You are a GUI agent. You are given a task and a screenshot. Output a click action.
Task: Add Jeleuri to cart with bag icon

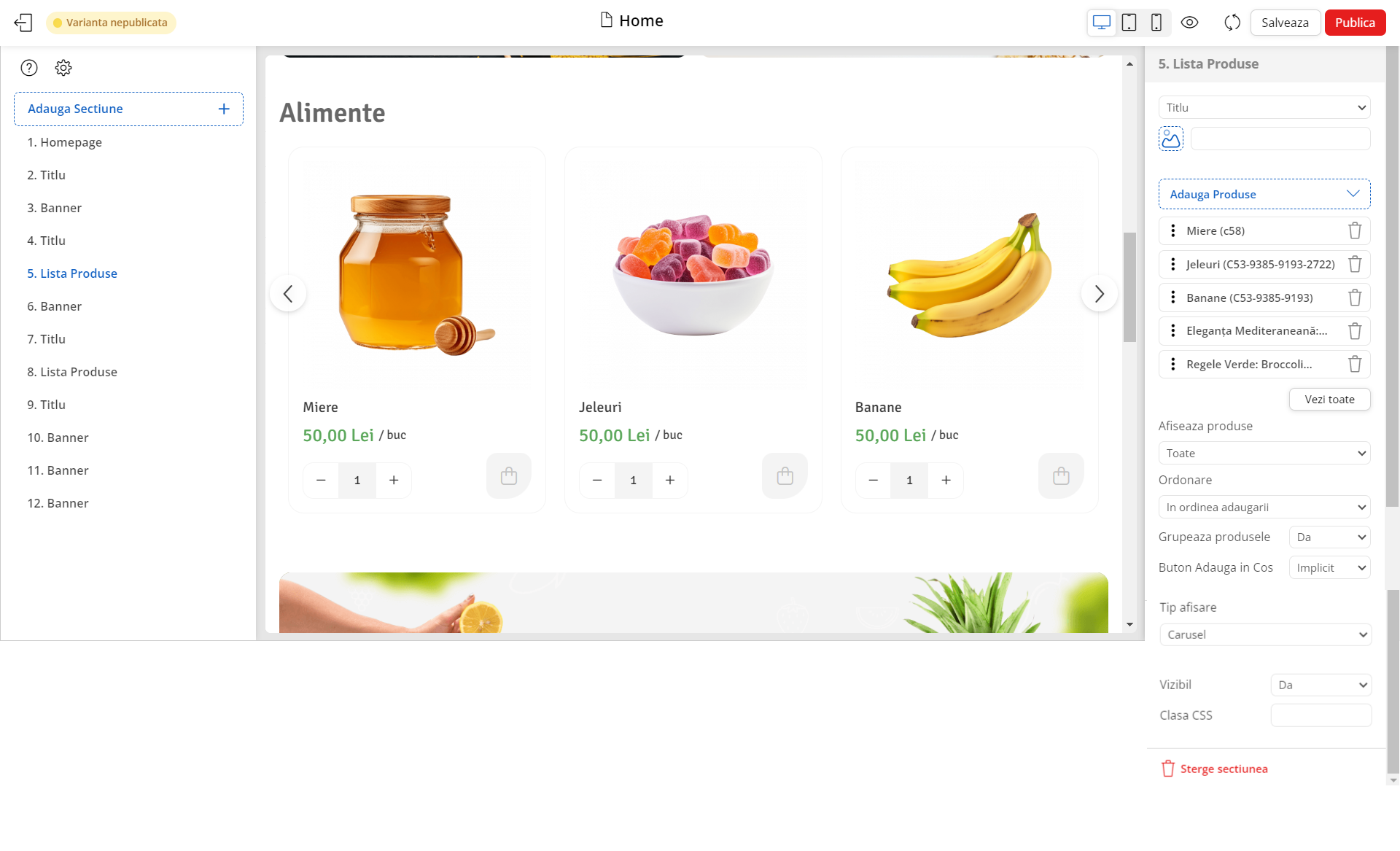(x=785, y=476)
